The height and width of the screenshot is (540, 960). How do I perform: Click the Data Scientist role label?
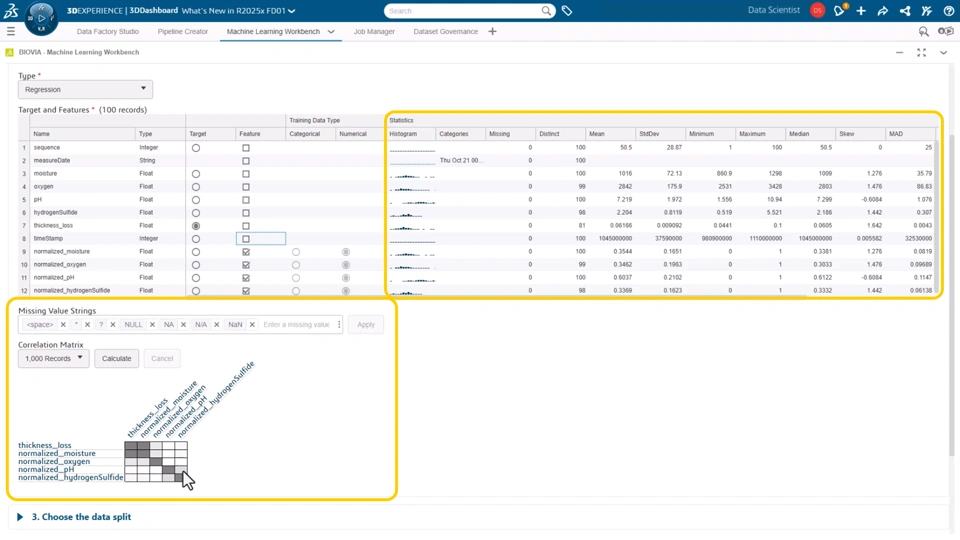coord(774,10)
